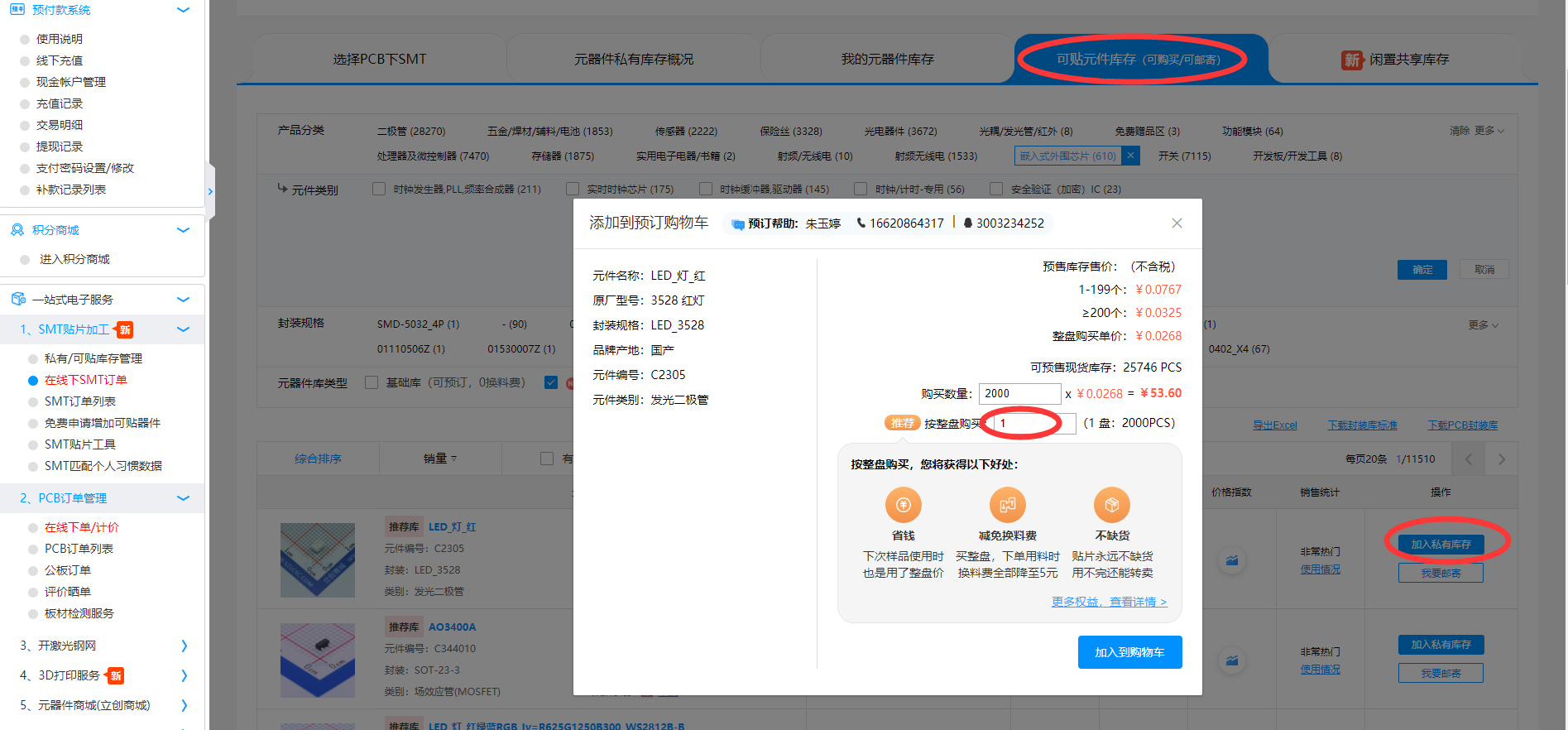Click the sidebar collapse handle arrow
The width and height of the screenshot is (1568, 730).
pos(210,192)
